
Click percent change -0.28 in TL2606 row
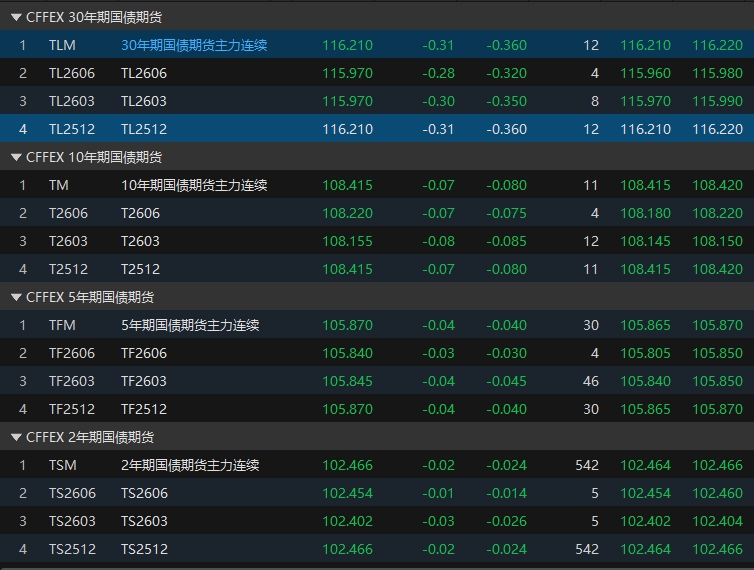[x=438, y=73]
